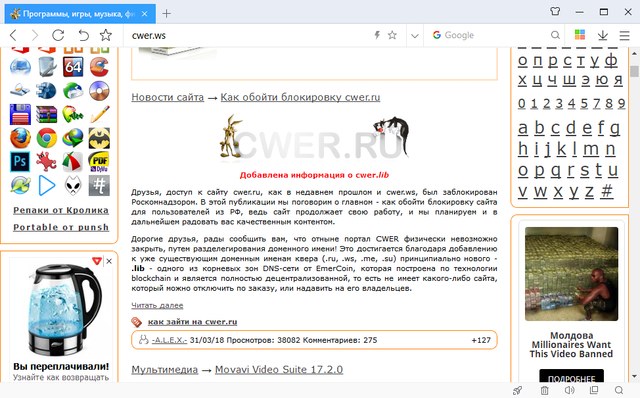640x398 pixels.
Task: Close the Программы, игры, музыка tab
Action: tap(144, 14)
